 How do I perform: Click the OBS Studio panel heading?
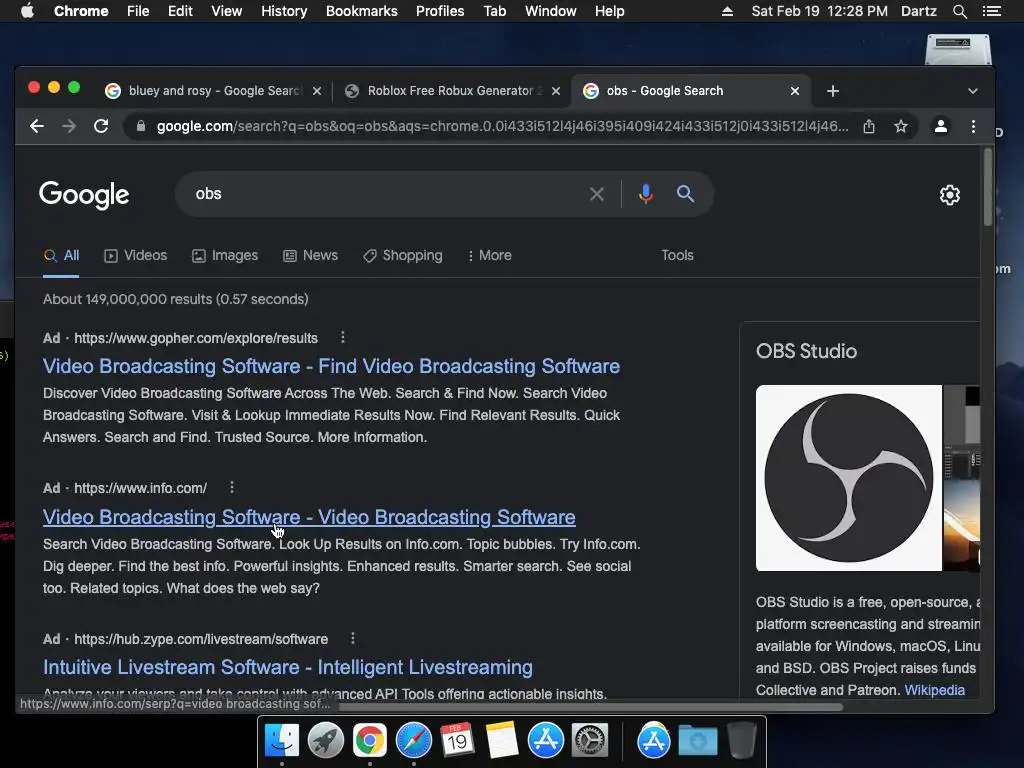[807, 351]
